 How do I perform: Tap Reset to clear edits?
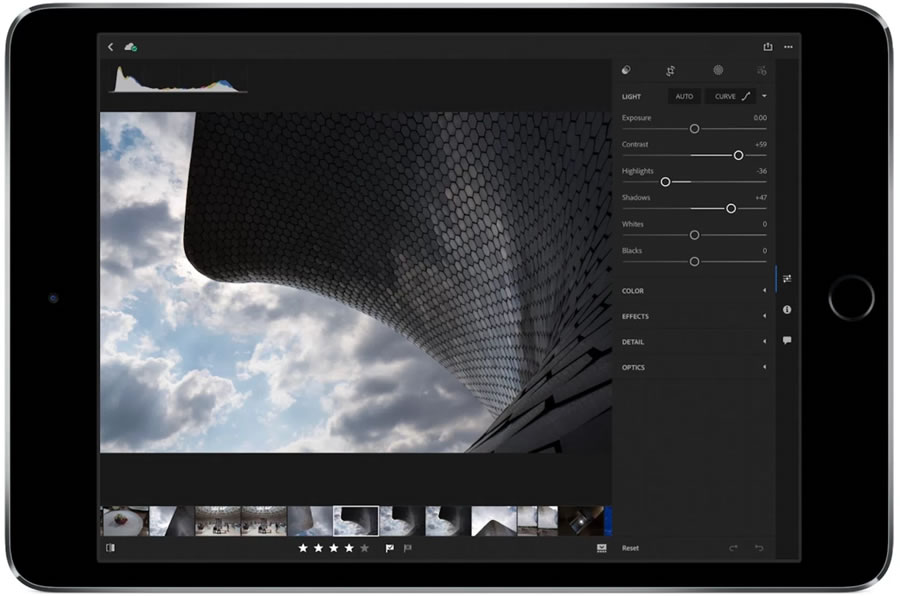coord(632,548)
